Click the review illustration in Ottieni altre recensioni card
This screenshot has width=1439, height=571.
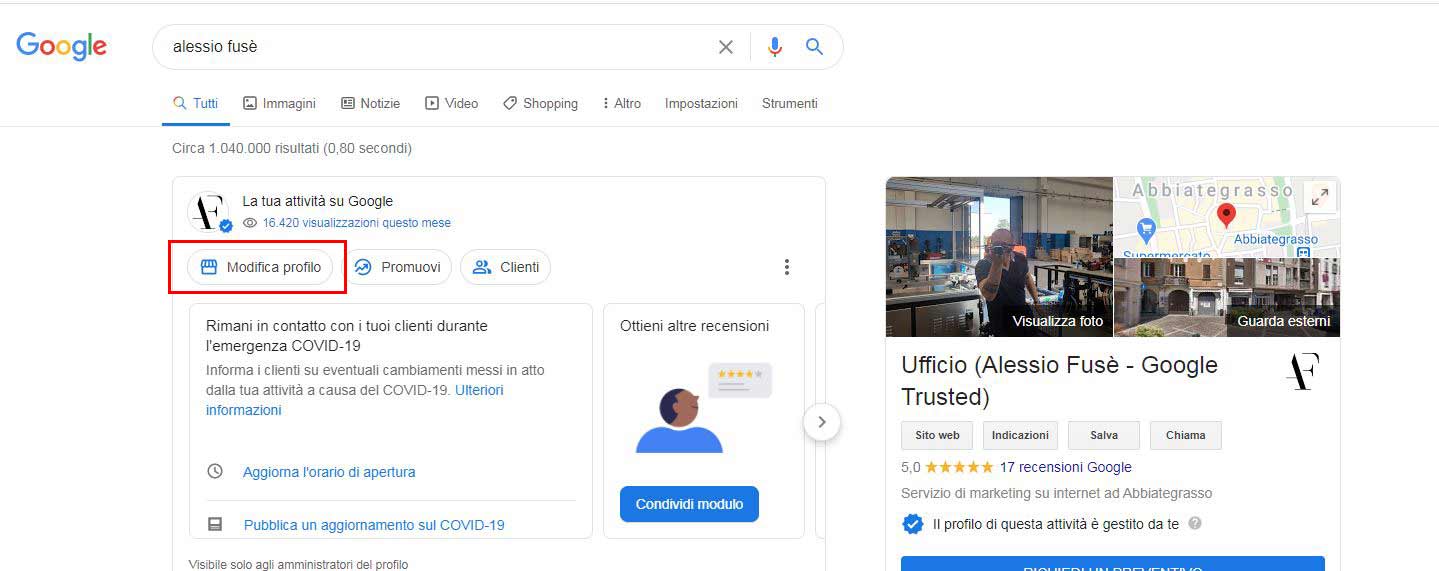click(x=704, y=408)
